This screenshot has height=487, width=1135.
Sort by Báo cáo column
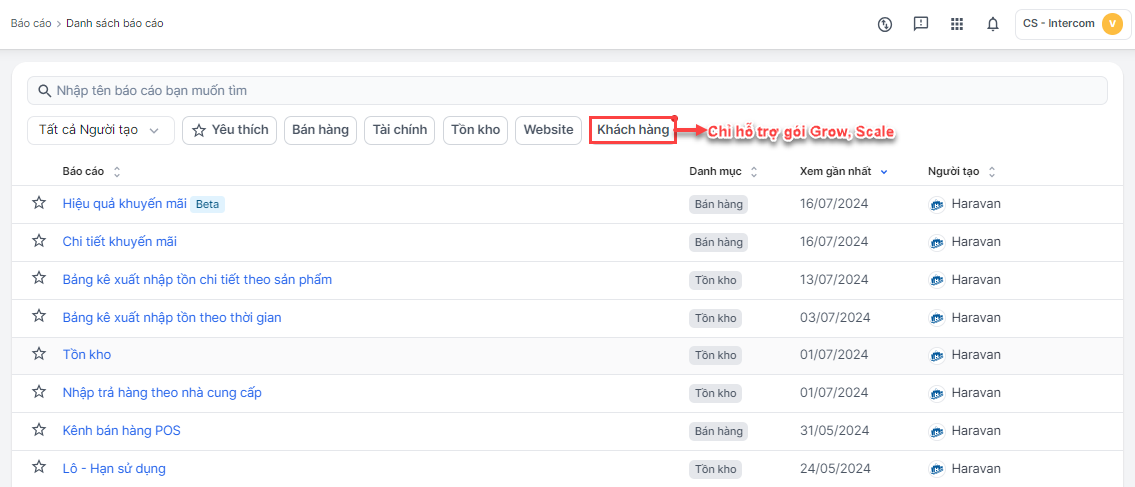91,171
